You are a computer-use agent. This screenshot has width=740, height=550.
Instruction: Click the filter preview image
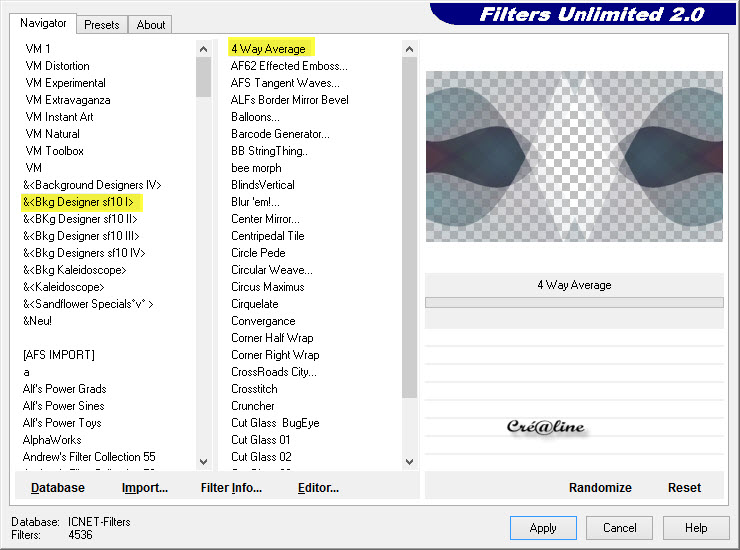click(x=573, y=156)
